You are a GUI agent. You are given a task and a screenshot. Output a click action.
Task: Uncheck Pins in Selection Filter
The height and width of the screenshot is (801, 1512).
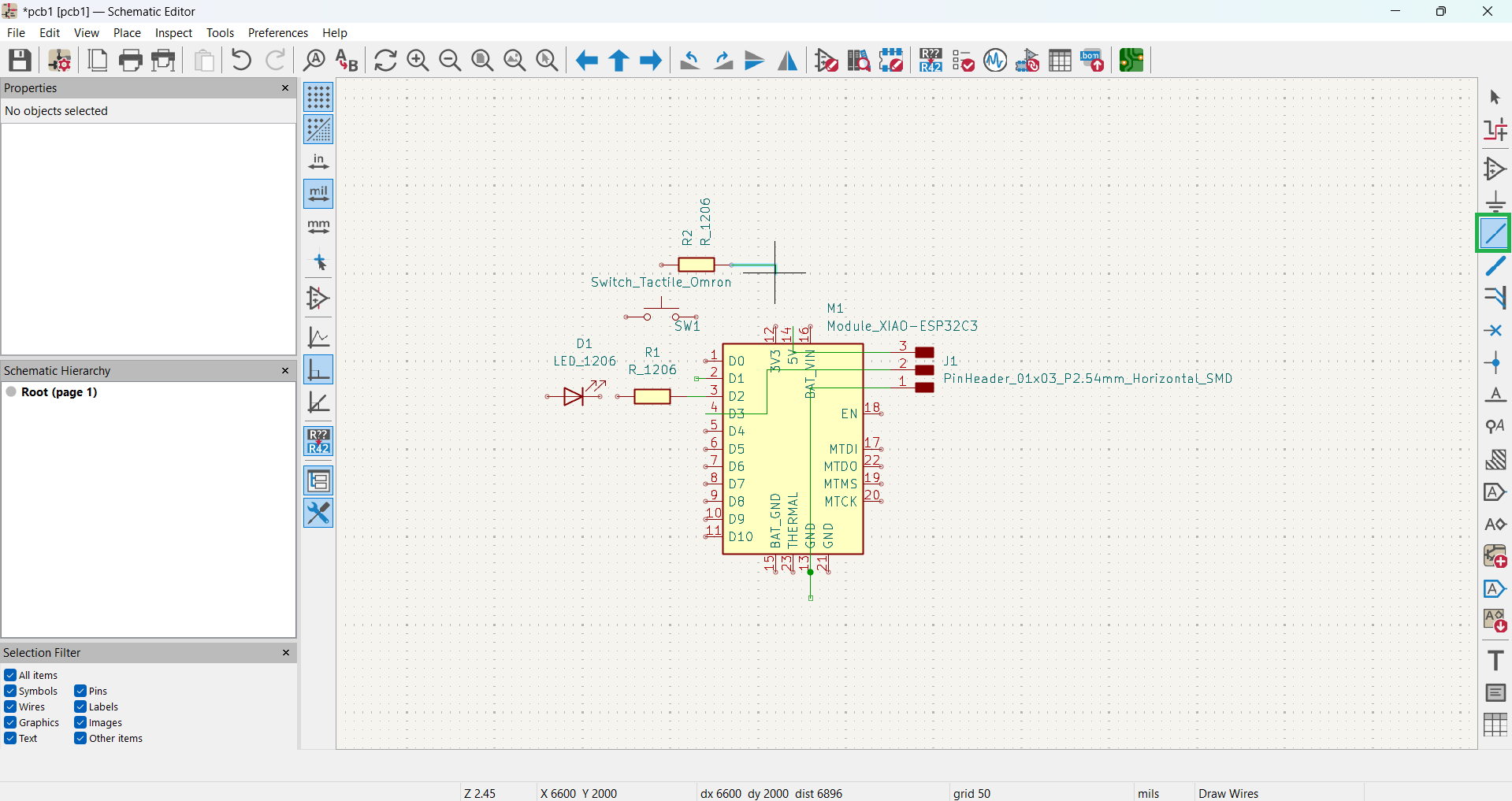80,691
